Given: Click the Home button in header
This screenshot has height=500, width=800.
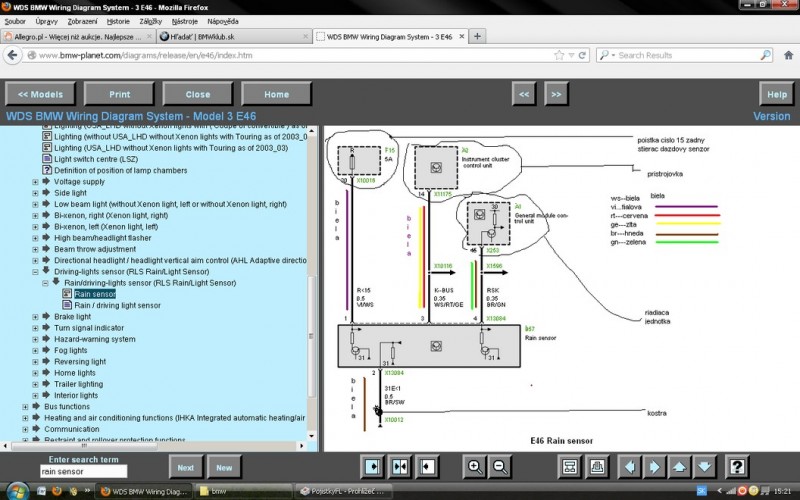Looking at the screenshot, I should tap(277, 94).
